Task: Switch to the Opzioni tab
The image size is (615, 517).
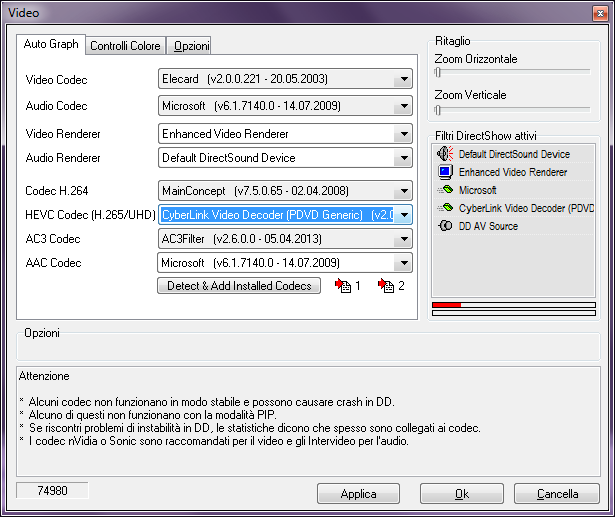Action: click(189, 46)
